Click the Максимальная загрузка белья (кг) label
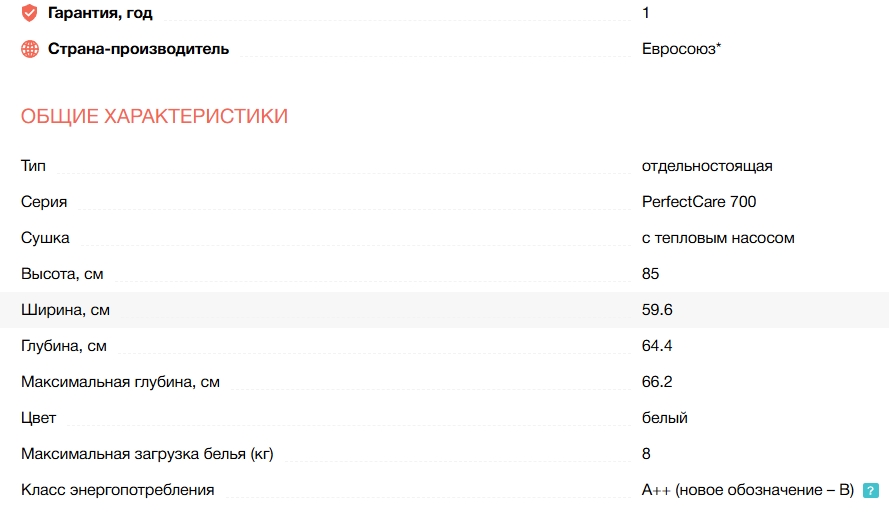 coord(147,454)
